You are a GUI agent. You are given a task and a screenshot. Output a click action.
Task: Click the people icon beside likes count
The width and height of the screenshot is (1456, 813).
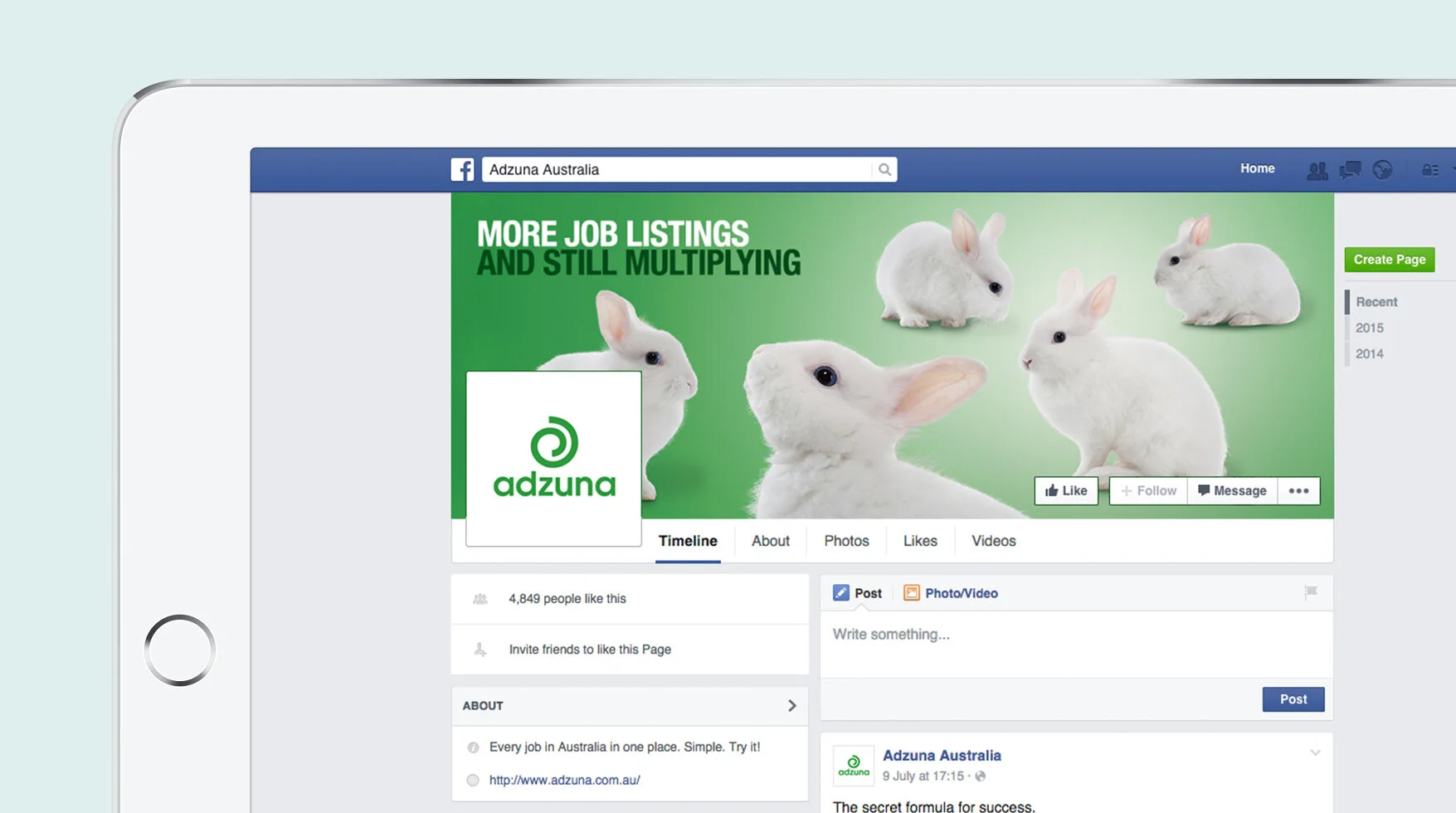point(480,599)
